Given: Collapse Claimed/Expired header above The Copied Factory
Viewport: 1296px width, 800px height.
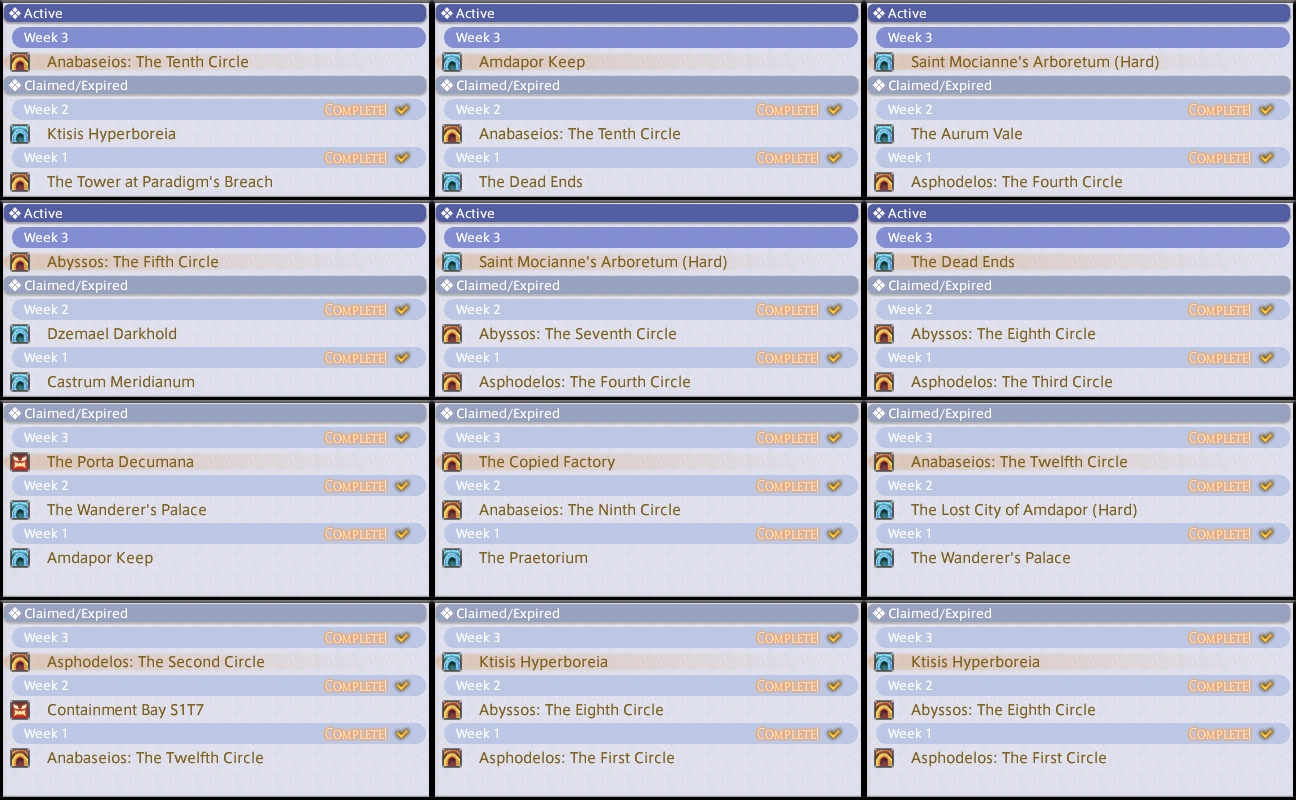Looking at the screenshot, I should 647,414.
